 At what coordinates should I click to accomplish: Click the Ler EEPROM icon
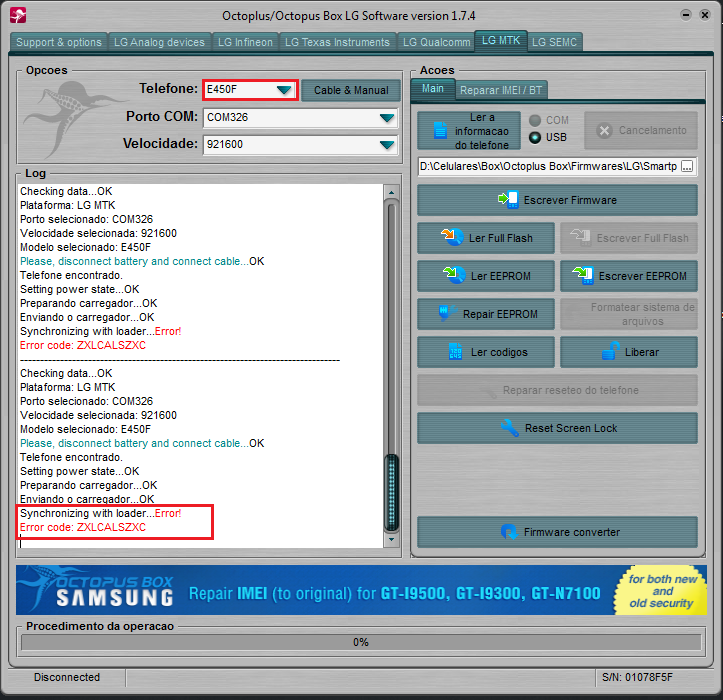454,275
